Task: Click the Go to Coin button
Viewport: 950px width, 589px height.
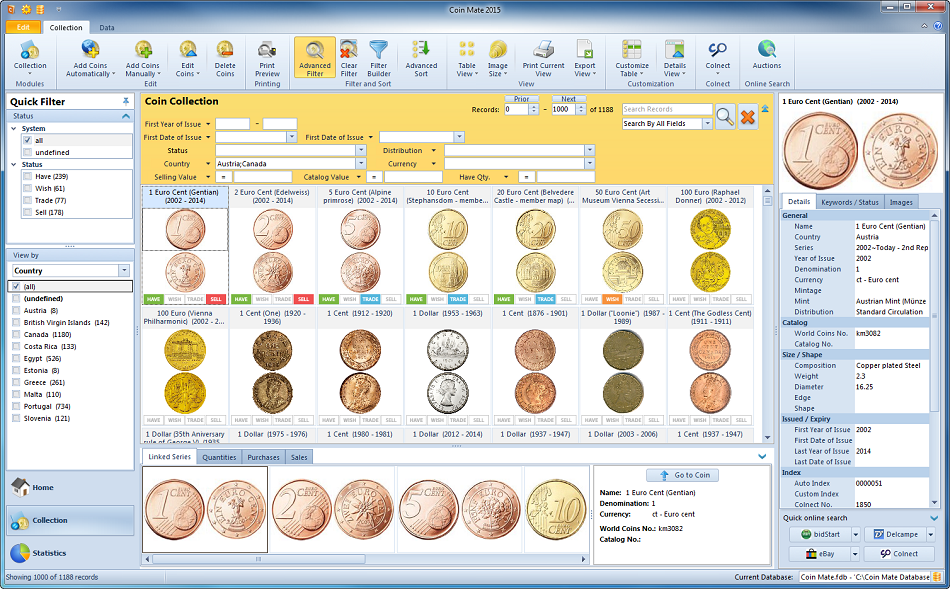Action: (682, 475)
